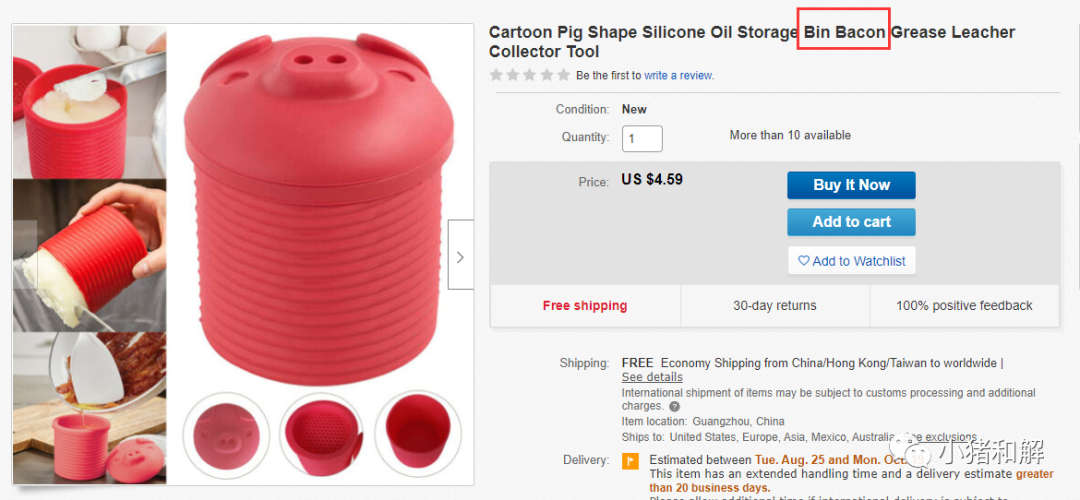Select the pig face lid thumbnail
This screenshot has width=1080, height=500.
[225, 437]
